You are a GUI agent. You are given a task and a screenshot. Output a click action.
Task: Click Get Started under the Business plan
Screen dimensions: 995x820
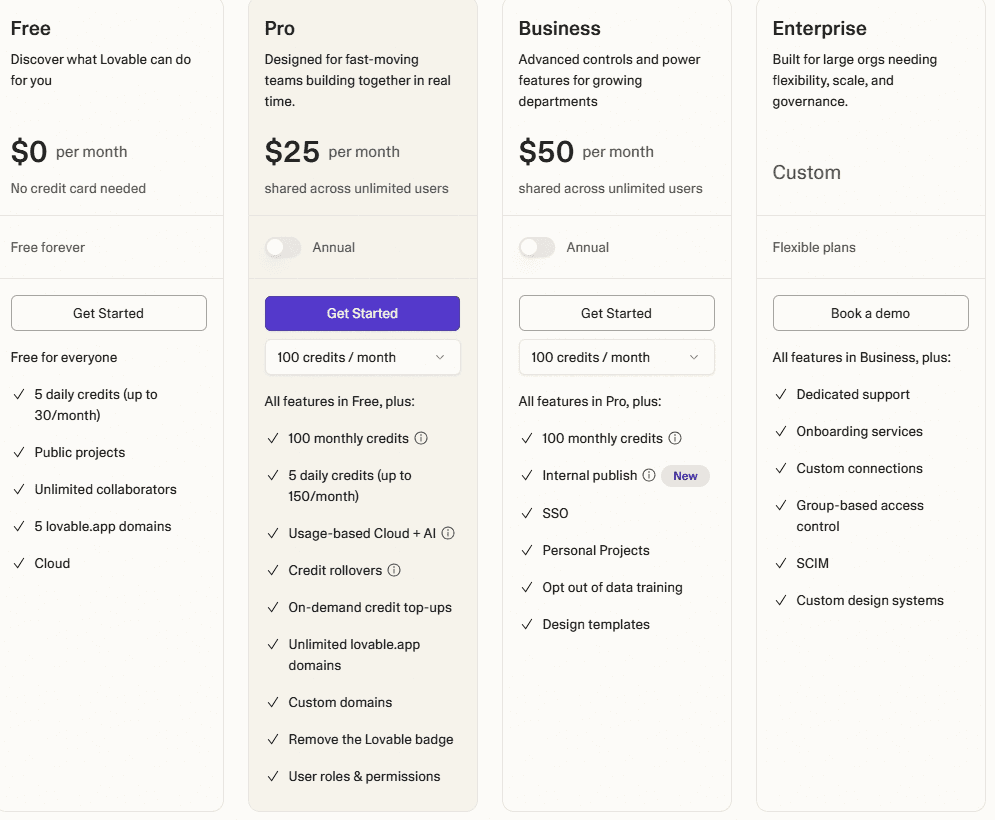[x=616, y=312]
